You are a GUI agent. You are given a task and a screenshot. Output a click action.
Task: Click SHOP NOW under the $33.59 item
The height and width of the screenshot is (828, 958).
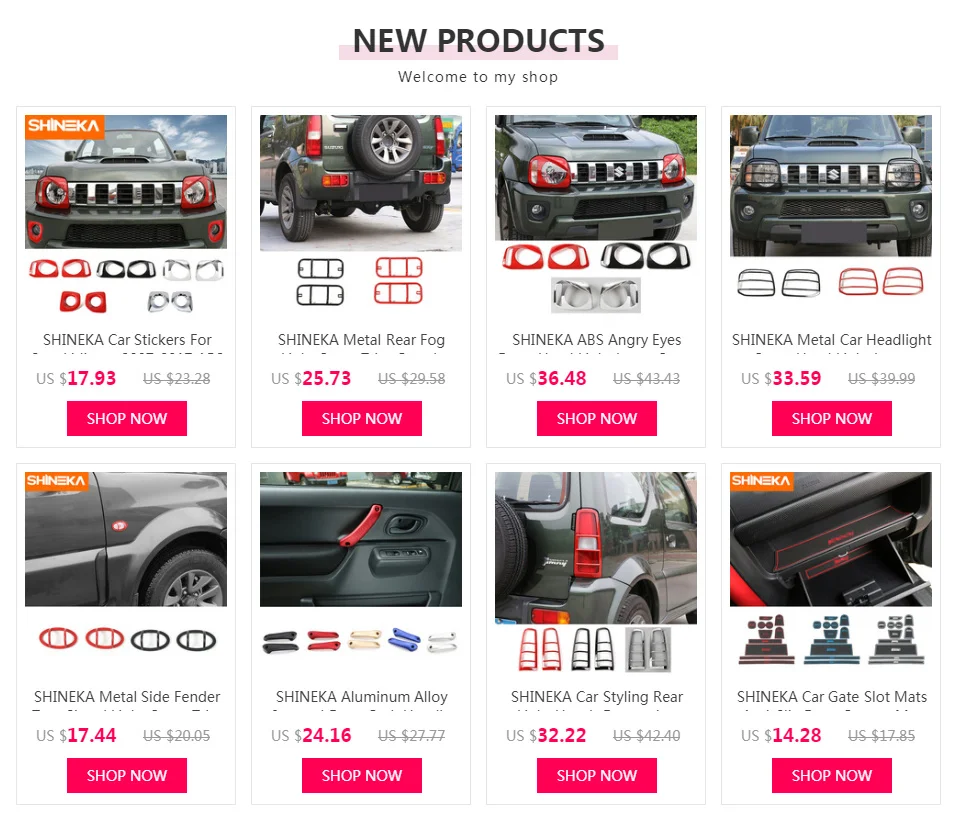click(x=832, y=419)
